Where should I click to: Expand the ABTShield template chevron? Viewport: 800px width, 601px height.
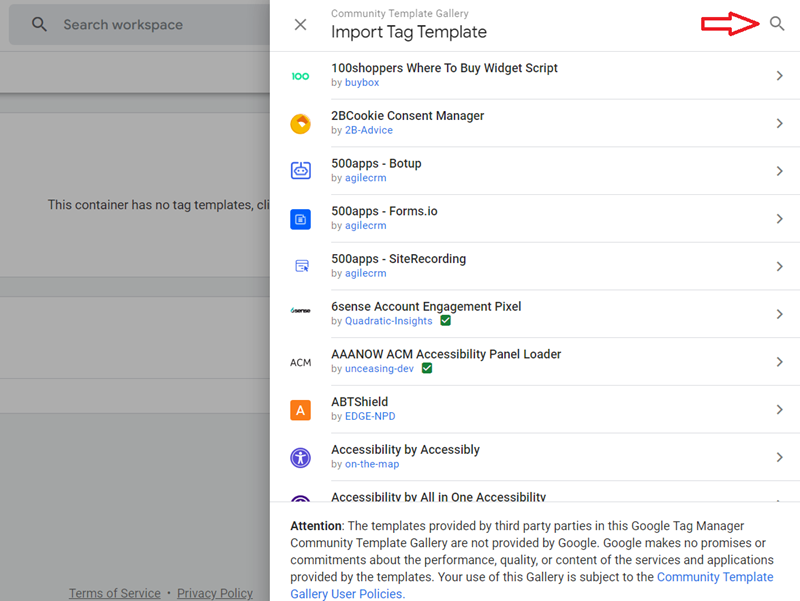779,409
